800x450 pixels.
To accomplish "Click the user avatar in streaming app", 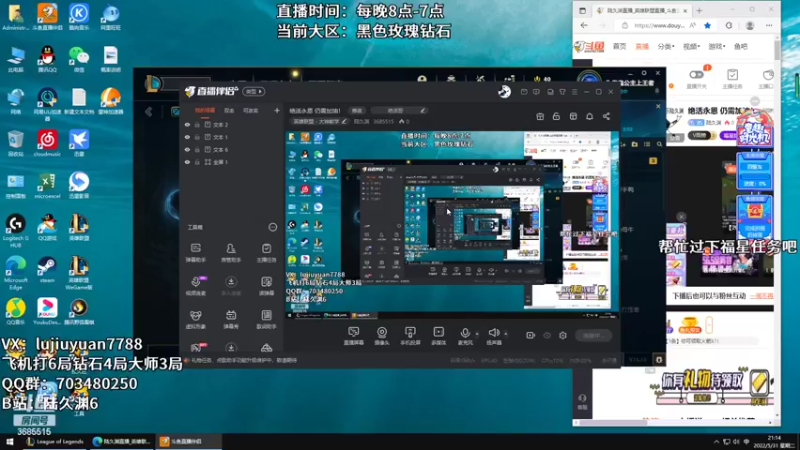I will click(504, 91).
